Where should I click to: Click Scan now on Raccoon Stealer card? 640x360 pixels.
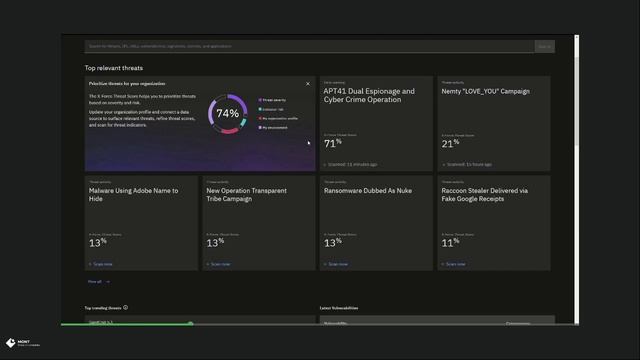[x=453, y=264]
